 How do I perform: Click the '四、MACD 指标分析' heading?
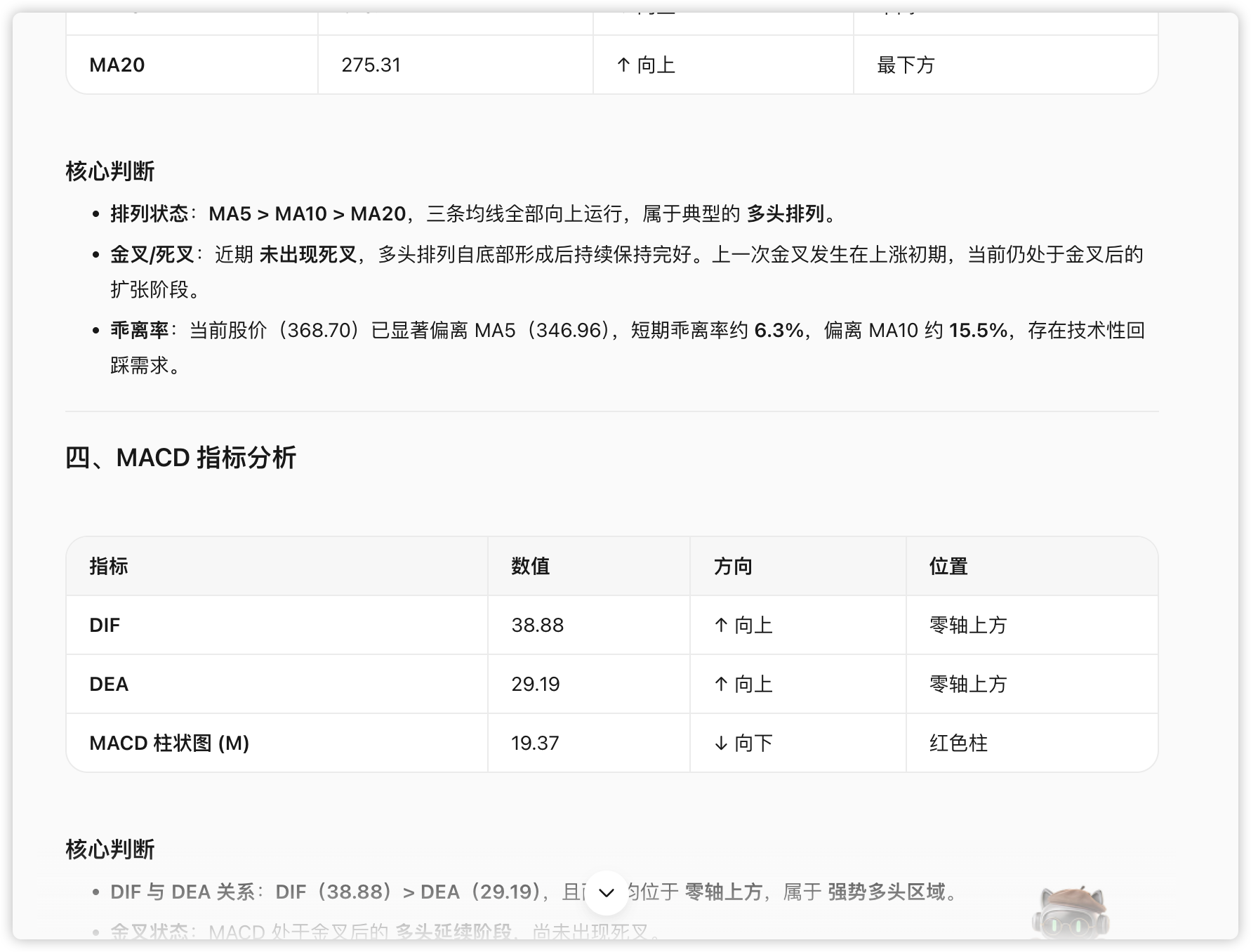pyautogui.click(x=180, y=458)
